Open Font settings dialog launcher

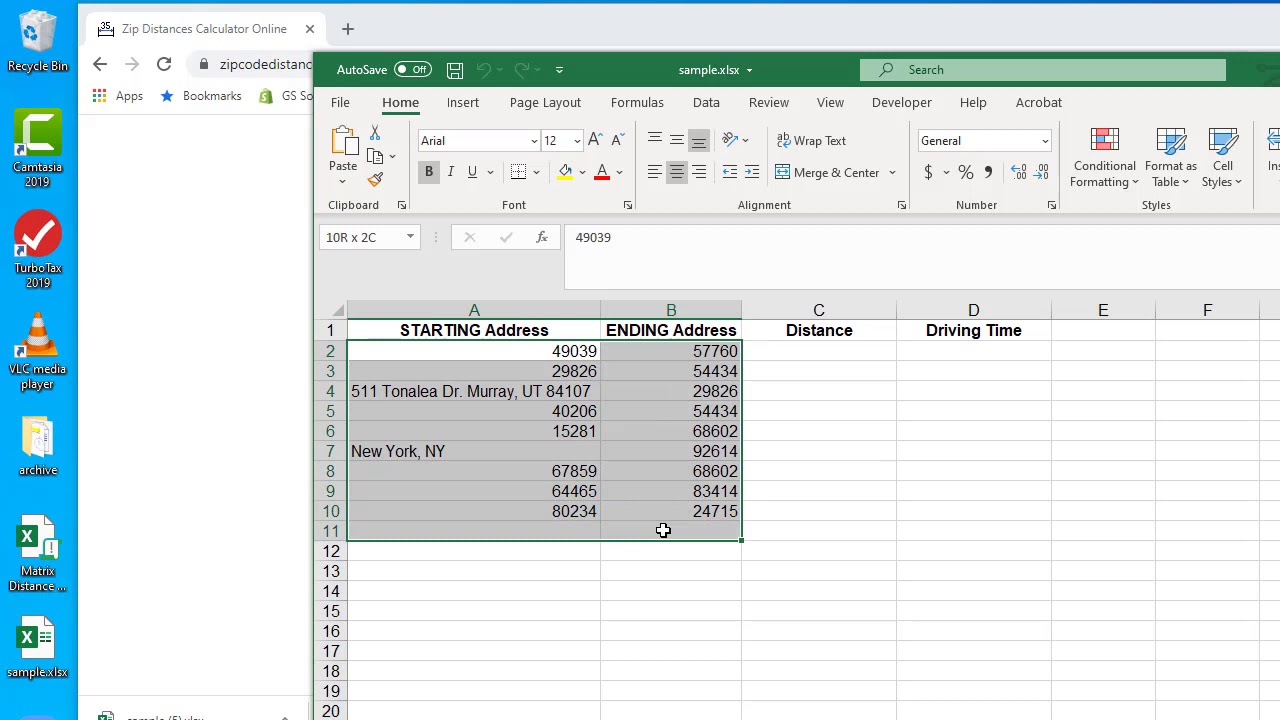click(x=628, y=205)
